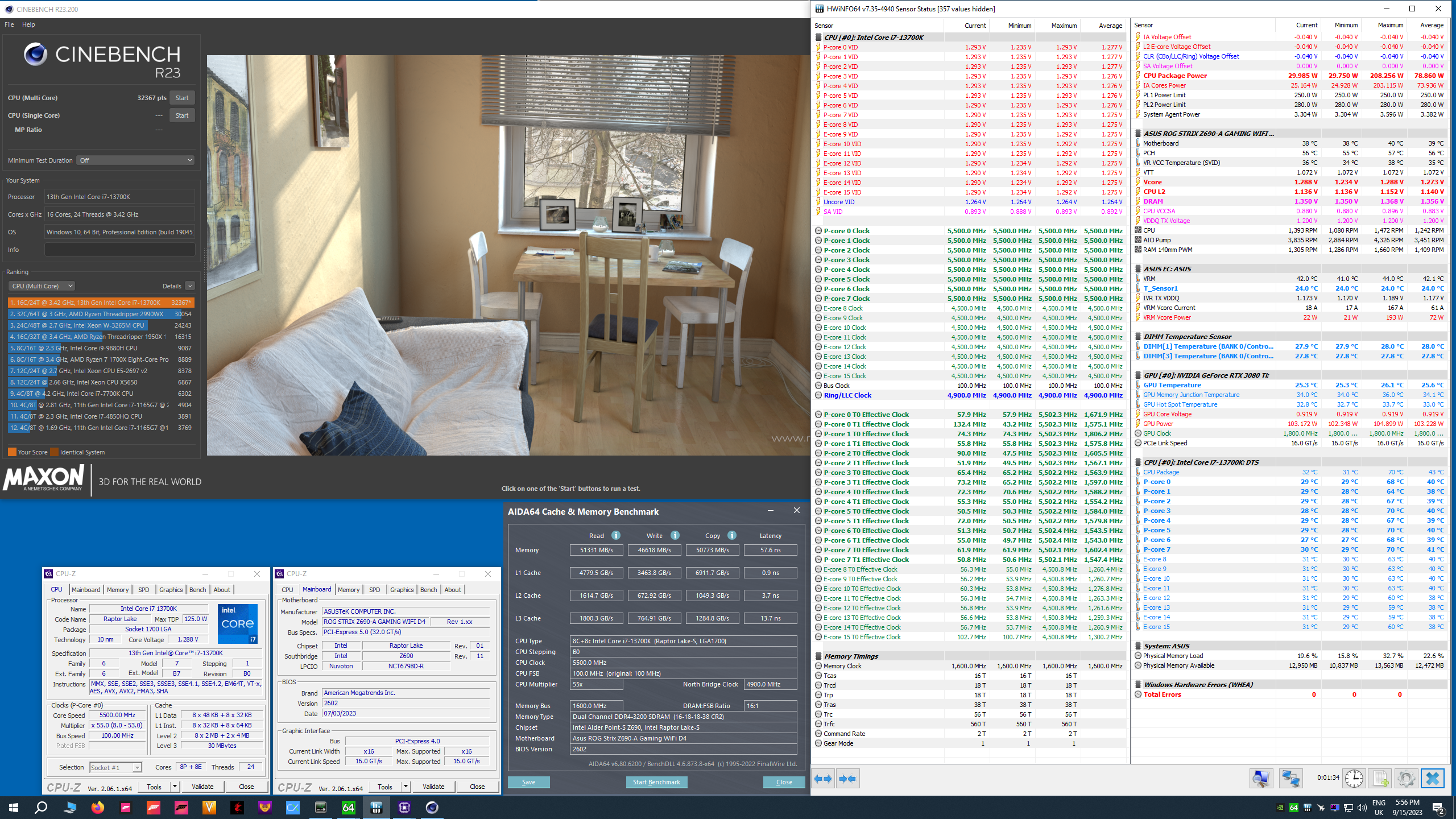Open Socket #1 selection dropdown in CPU-Z

[116, 767]
